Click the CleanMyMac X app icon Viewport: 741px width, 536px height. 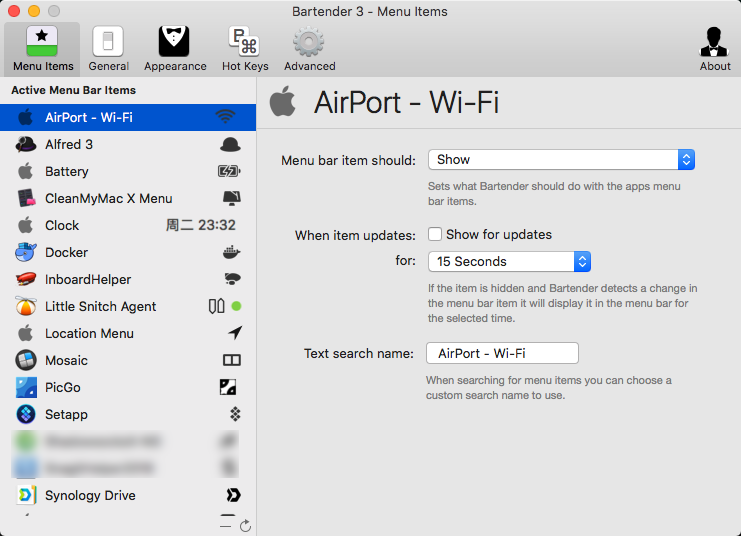[x=26, y=198]
